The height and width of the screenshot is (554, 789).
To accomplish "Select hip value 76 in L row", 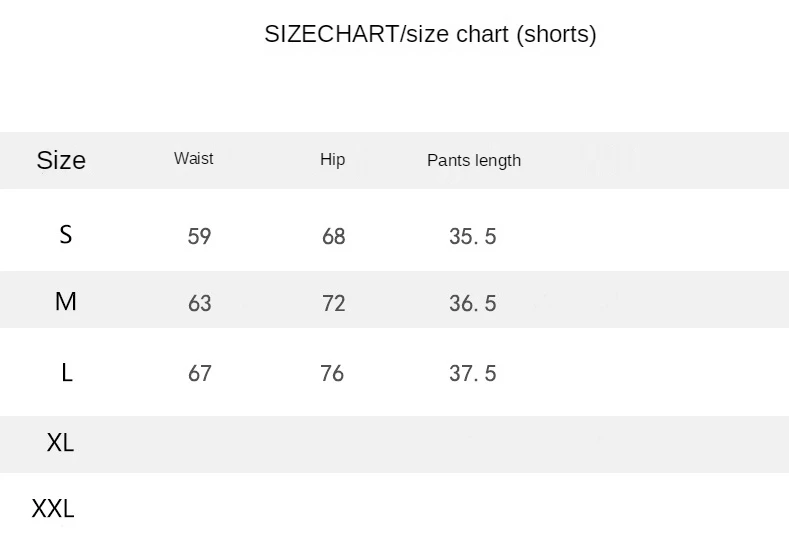I will 332,374.
